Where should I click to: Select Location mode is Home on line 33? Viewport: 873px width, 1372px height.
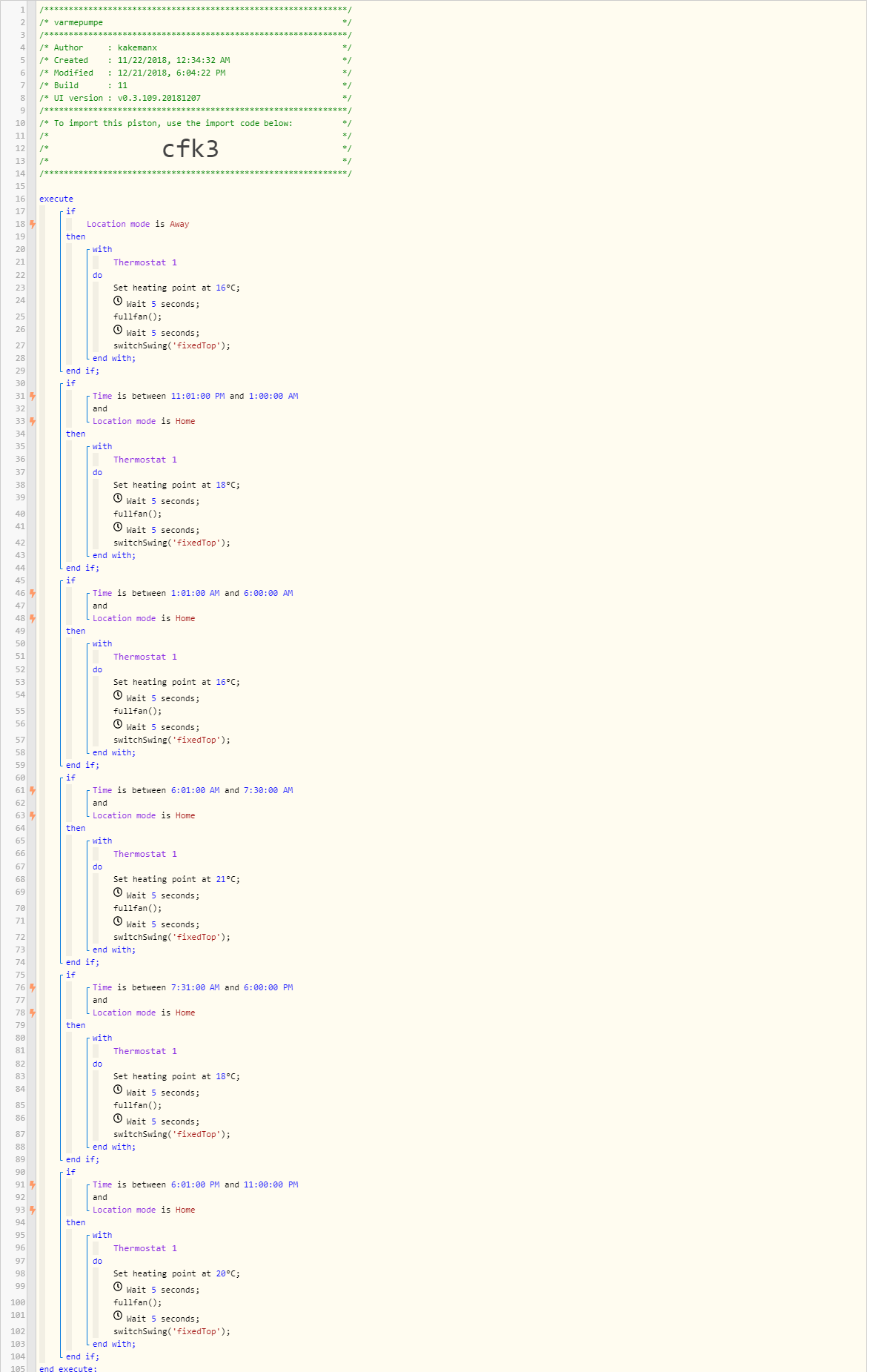[x=144, y=421]
